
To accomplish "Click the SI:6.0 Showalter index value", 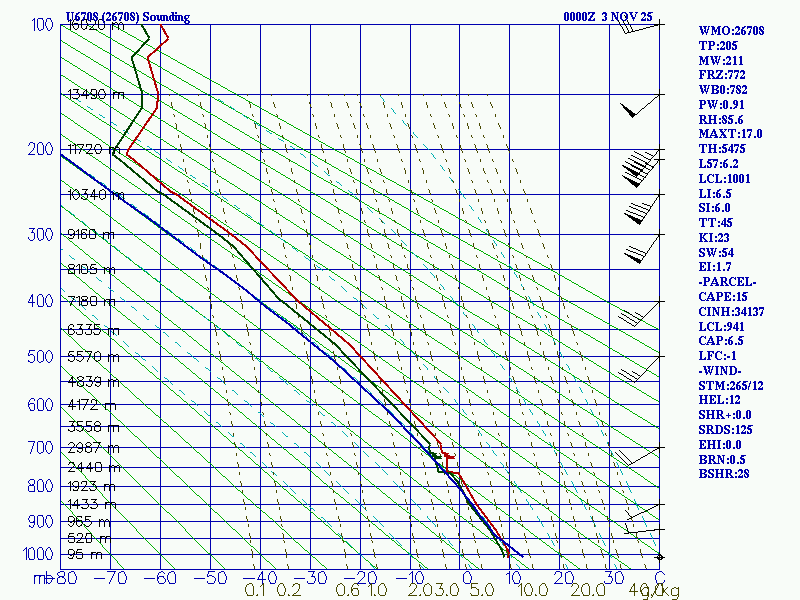I will click(714, 208).
